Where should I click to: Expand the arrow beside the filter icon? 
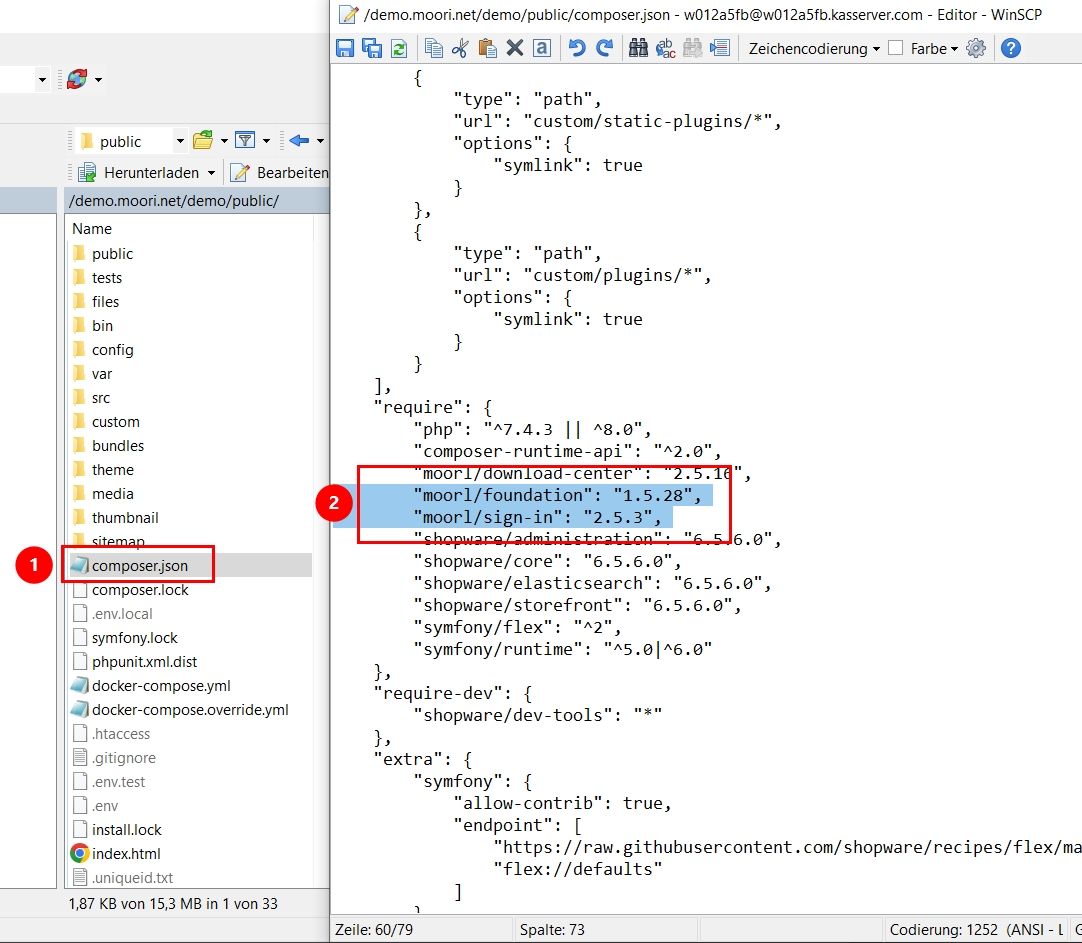coord(266,141)
